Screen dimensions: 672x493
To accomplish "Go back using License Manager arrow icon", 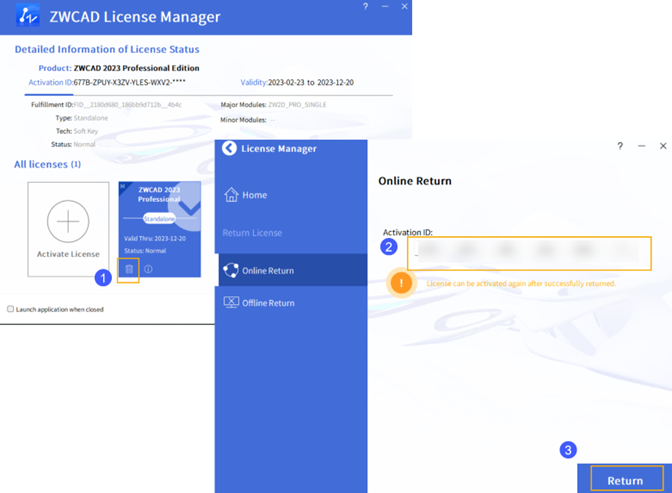I will pyautogui.click(x=229, y=148).
